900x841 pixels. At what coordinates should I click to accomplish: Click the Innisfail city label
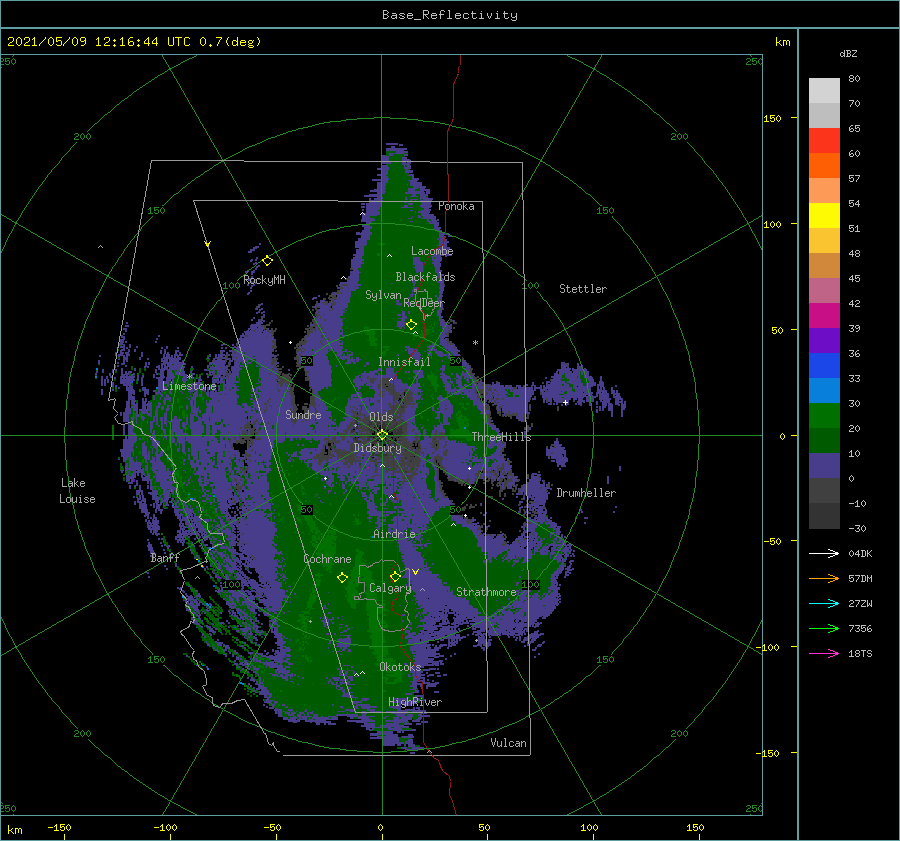point(404,362)
